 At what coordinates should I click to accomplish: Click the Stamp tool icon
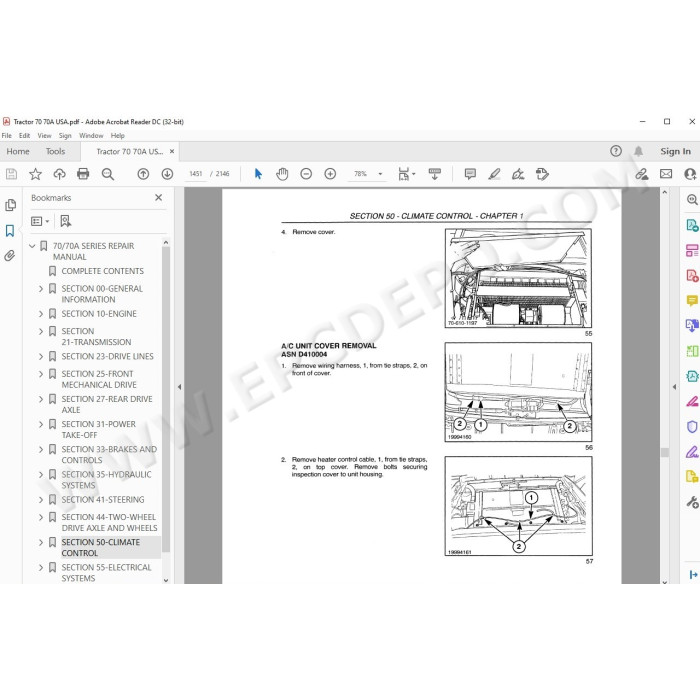pos(542,174)
